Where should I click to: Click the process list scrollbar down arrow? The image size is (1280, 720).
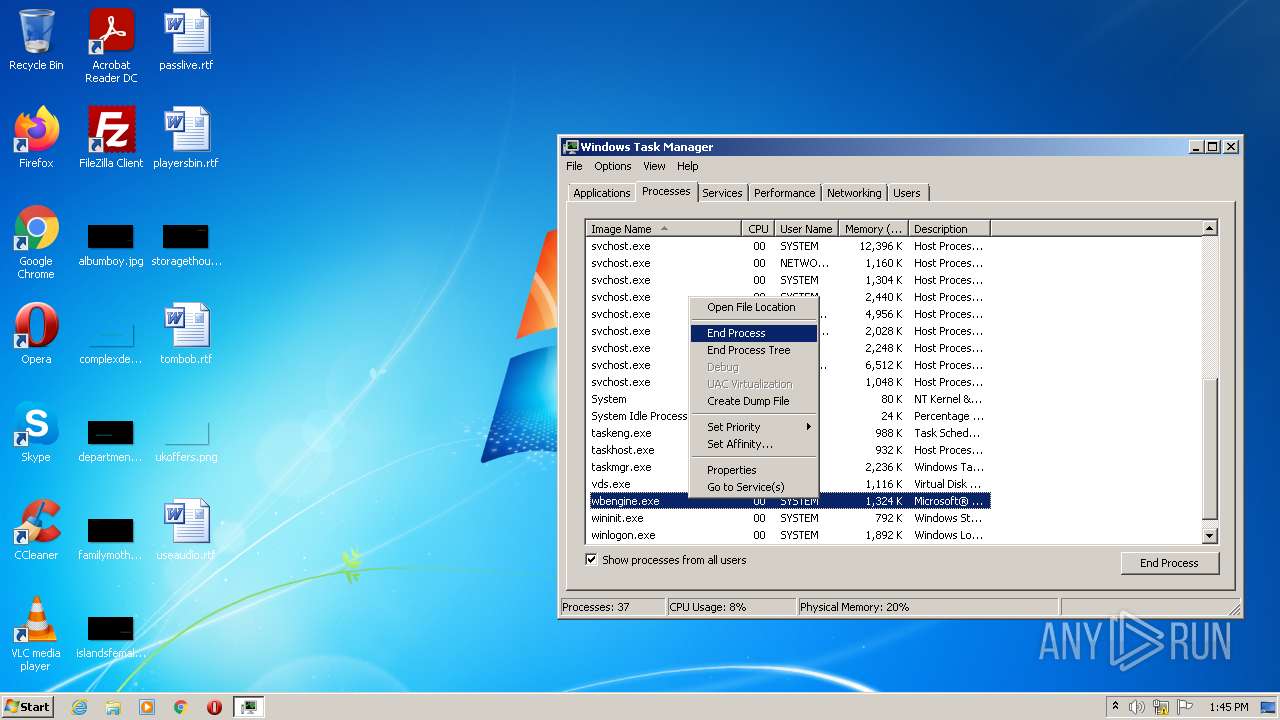point(1209,536)
